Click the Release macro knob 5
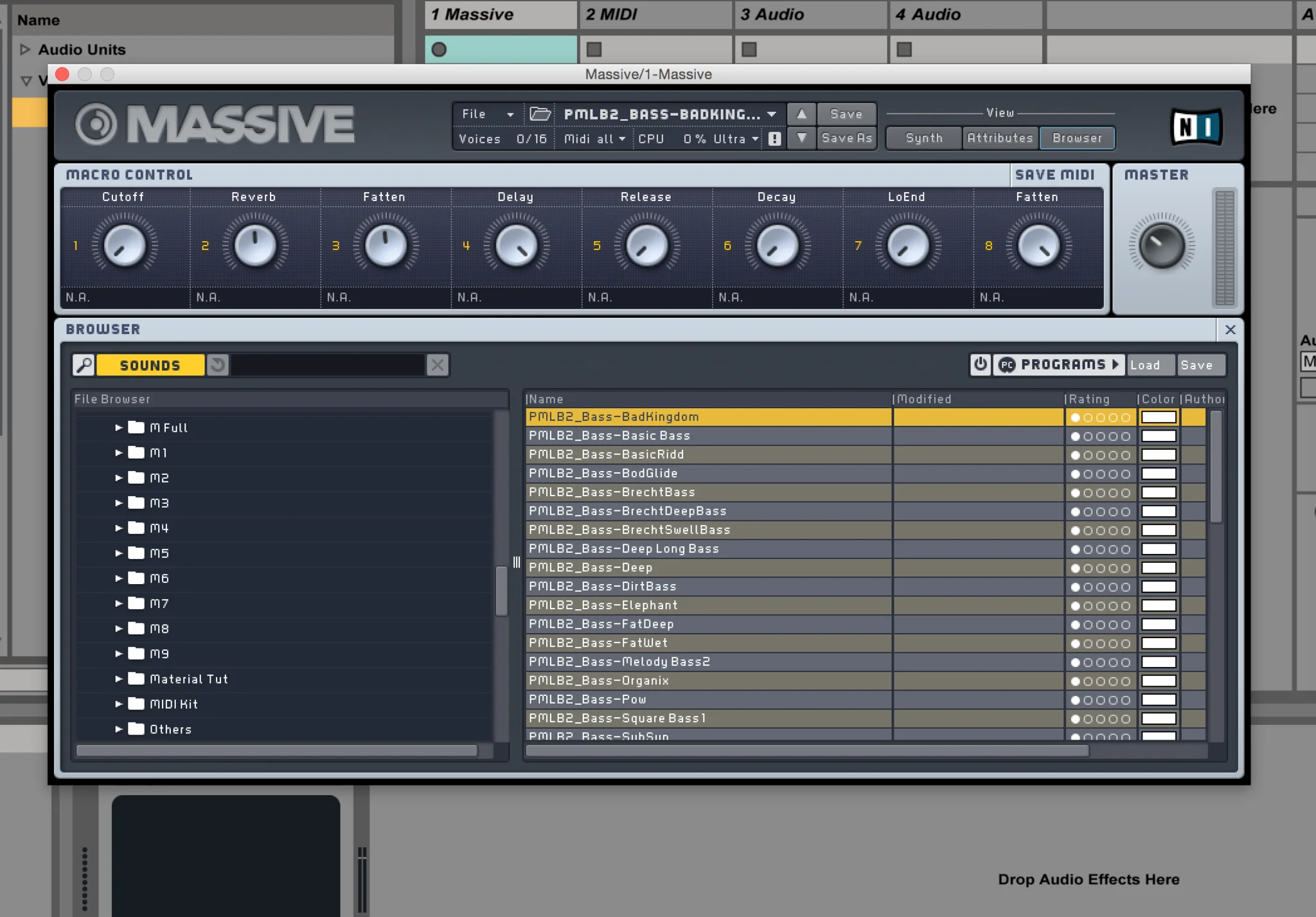The width and height of the screenshot is (1316, 917). pos(647,245)
